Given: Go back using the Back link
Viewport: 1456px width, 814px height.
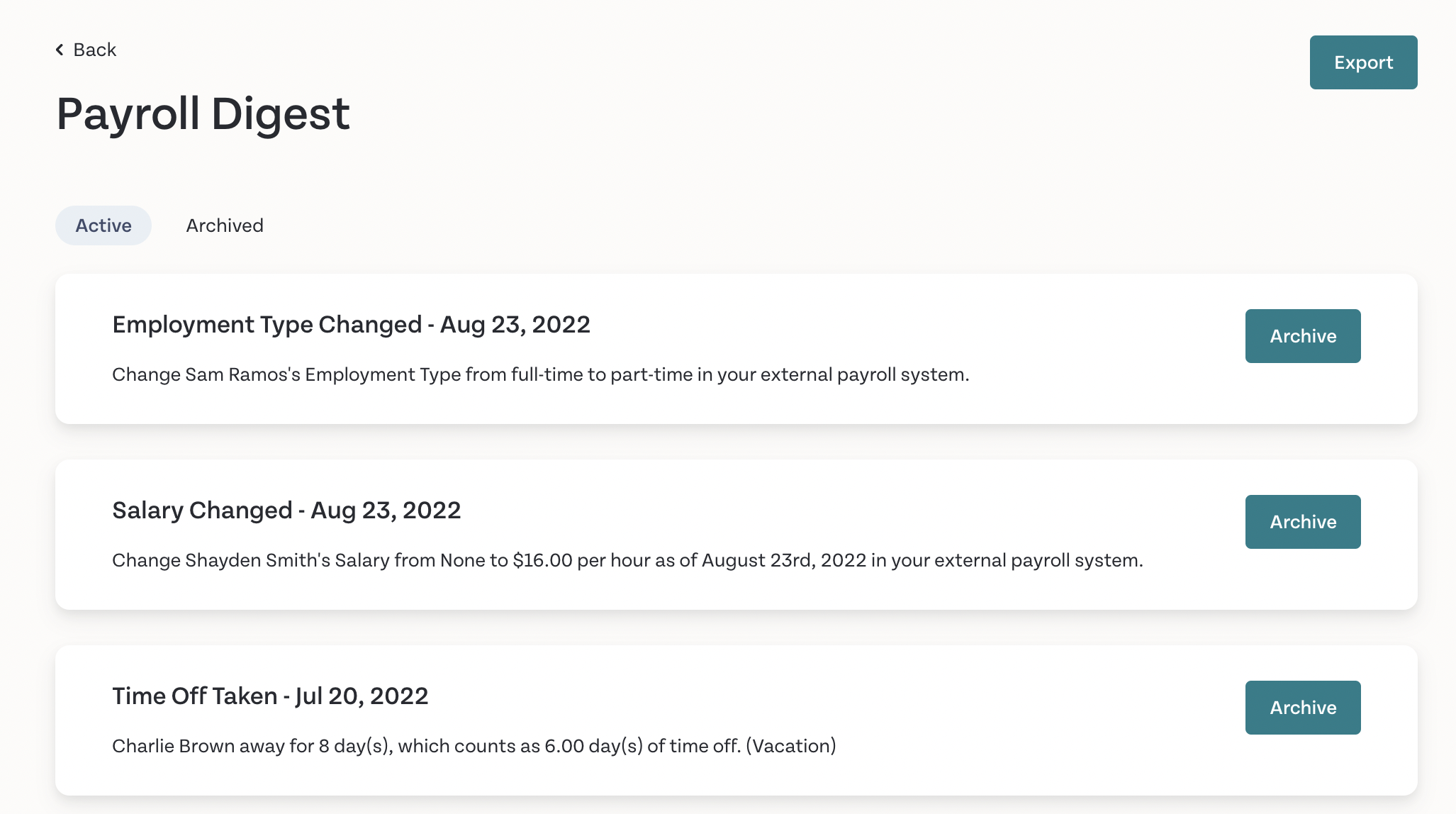Looking at the screenshot, I should tap(86, 50).
